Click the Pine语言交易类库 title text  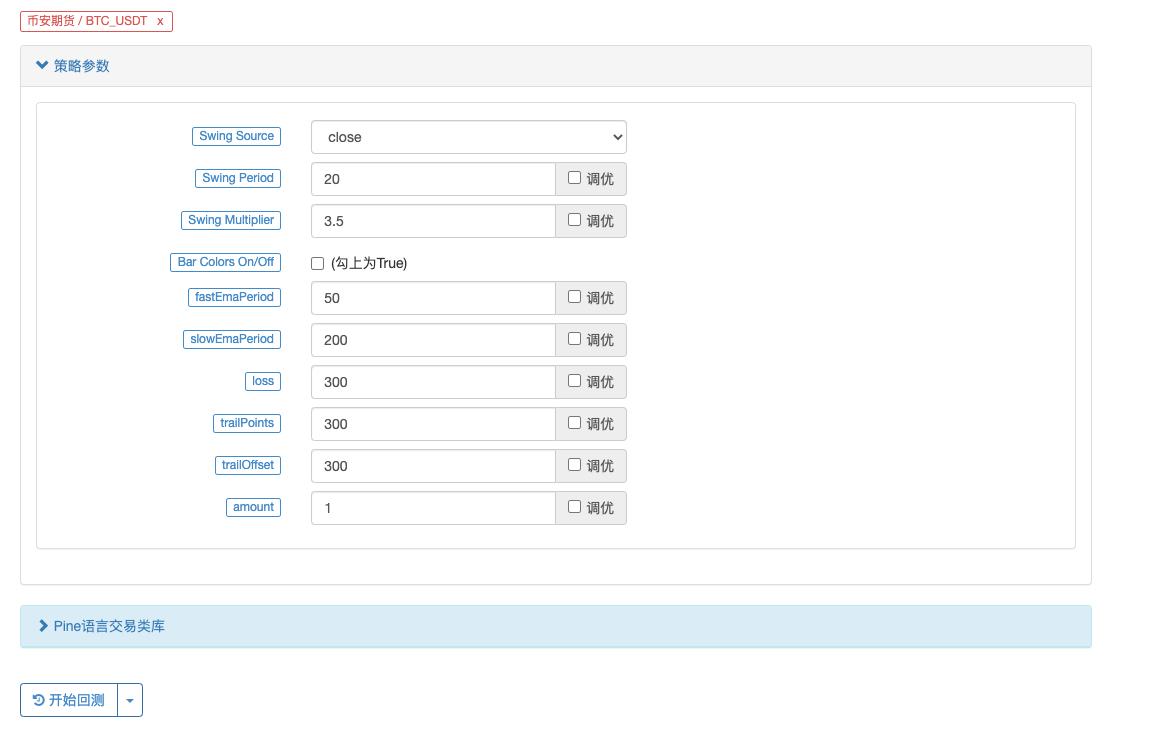pos(109,626)
